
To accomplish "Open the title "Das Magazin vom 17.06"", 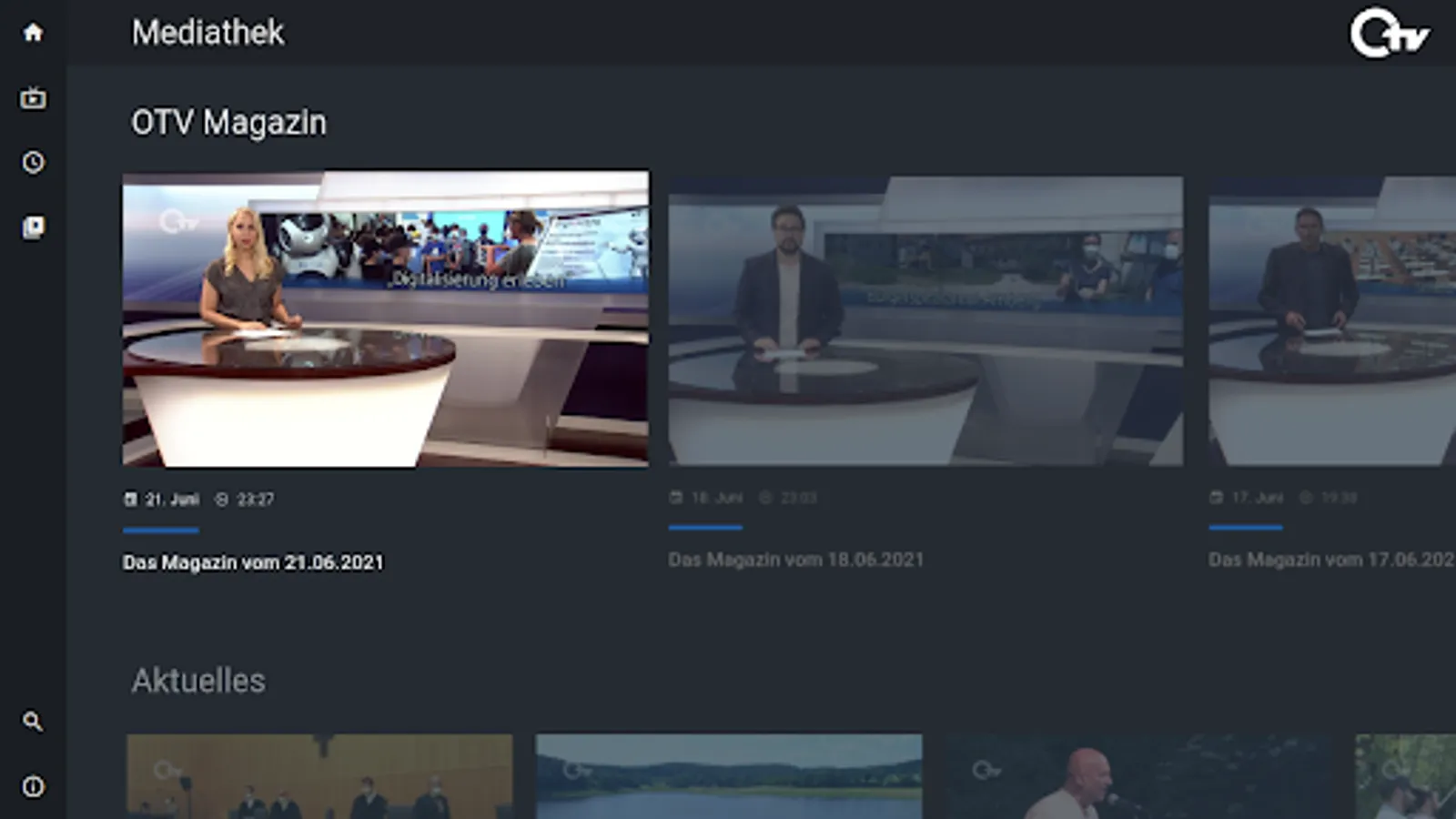I will [1332, 560].
